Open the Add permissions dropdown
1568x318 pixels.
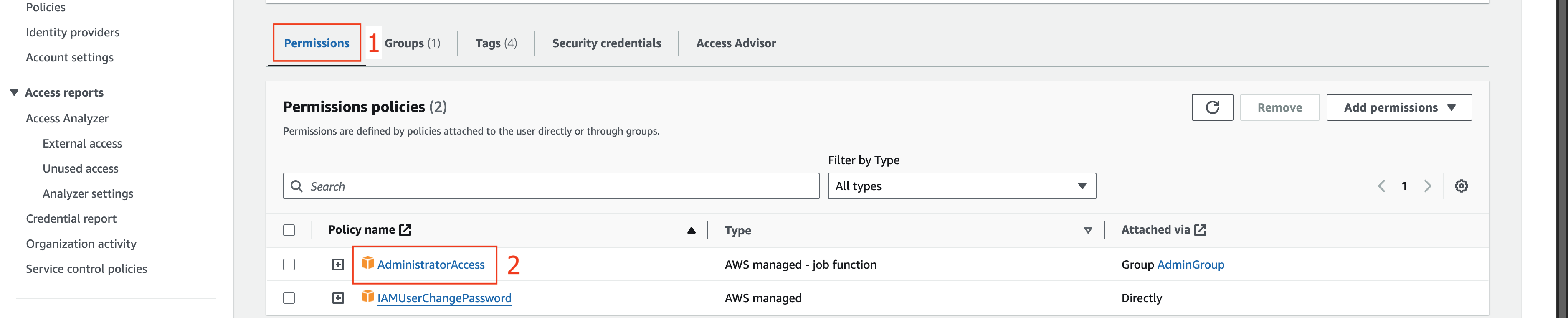(1399, 107)
